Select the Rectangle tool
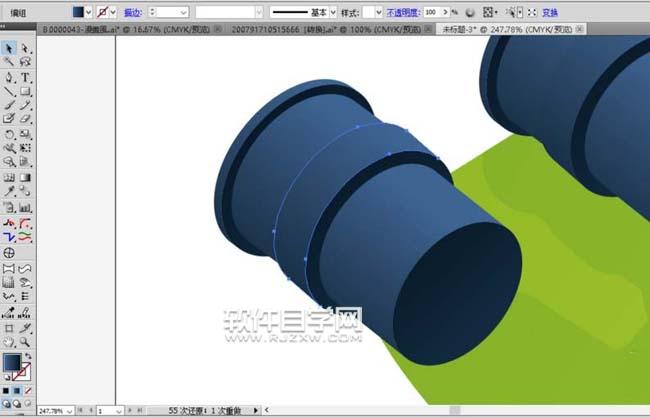The width and height of the screenshot is (650, 418). click(x=25, y=90)
